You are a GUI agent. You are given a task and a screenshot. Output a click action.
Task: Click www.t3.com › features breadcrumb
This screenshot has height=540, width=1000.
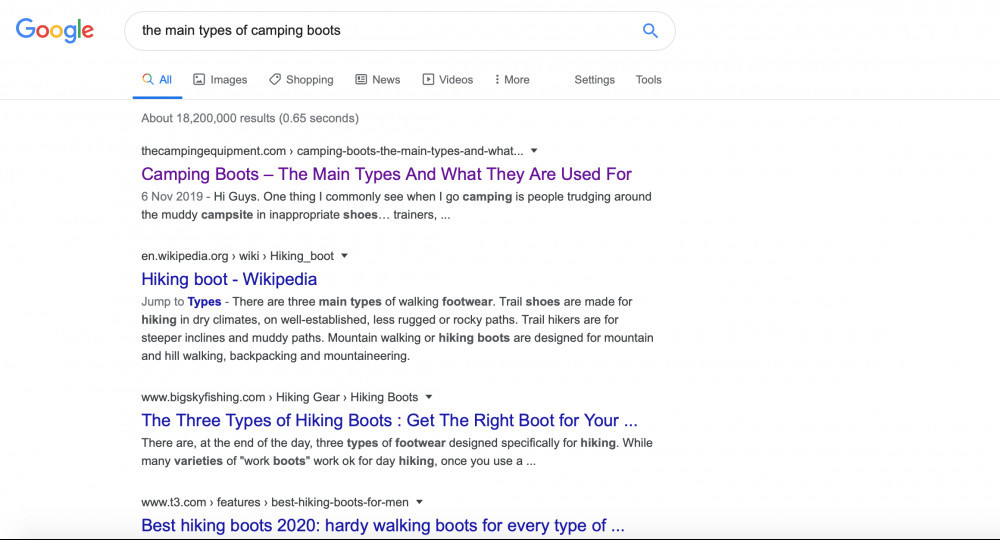coord(275,502)
